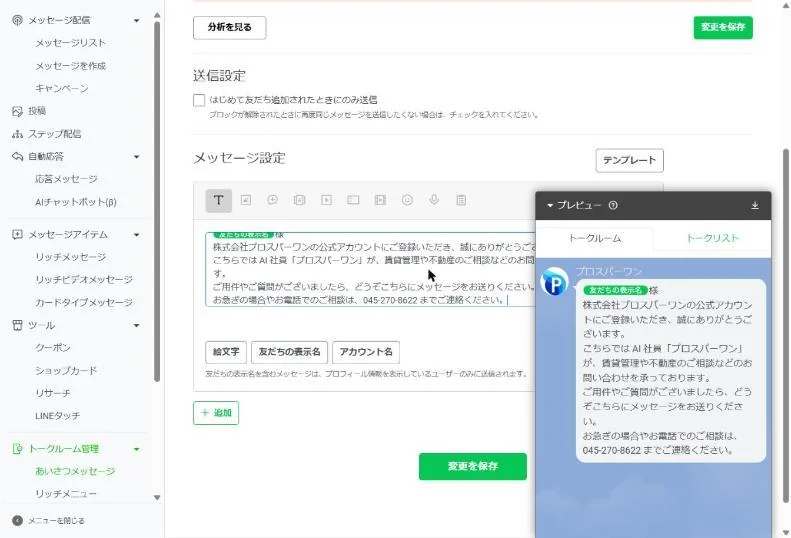
Task: Select the video play icon in message toolbar
Action: pyautogui.click(x=326, y=200)
